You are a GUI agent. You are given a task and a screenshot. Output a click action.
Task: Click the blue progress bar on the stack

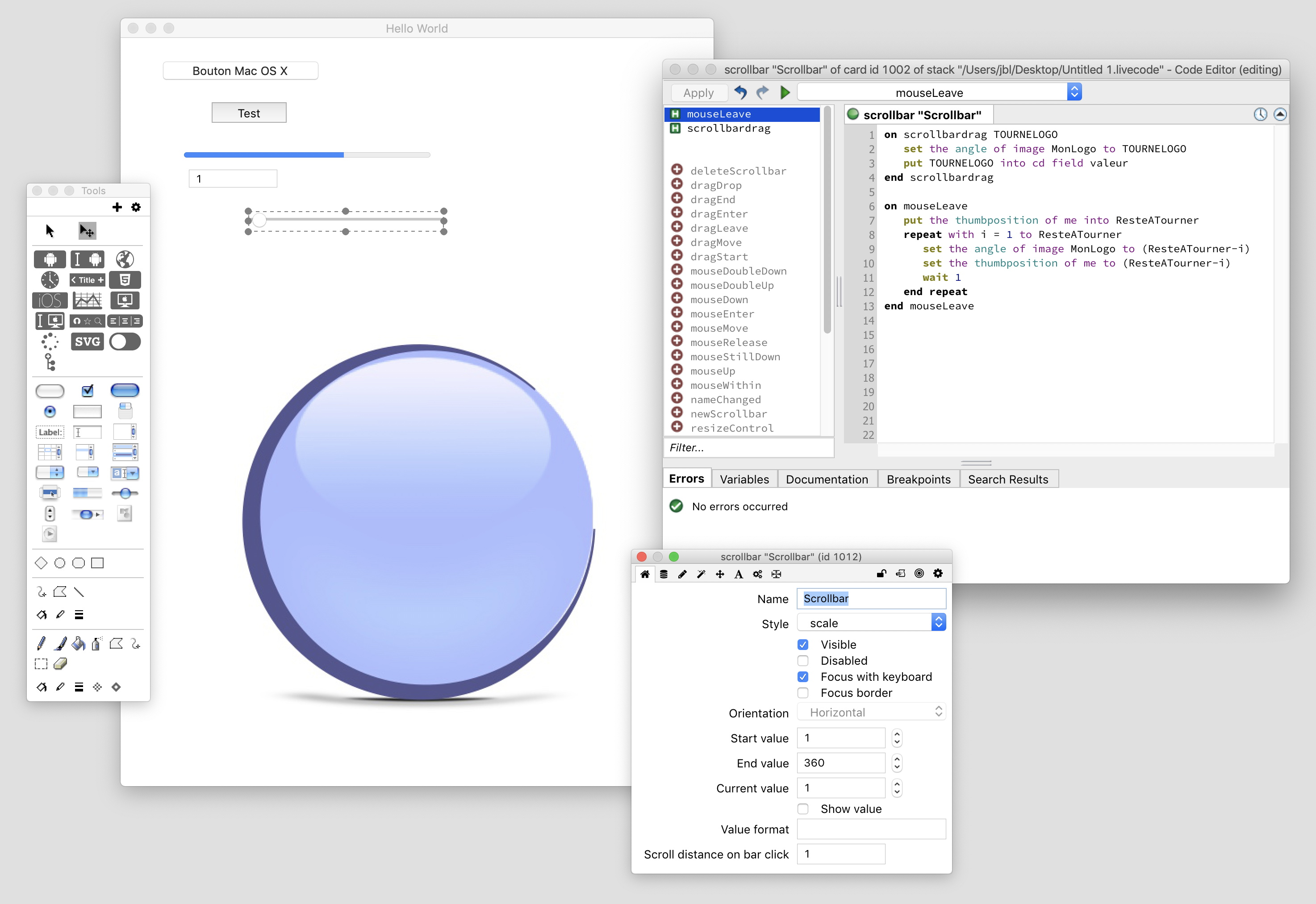tap(263, 154)
